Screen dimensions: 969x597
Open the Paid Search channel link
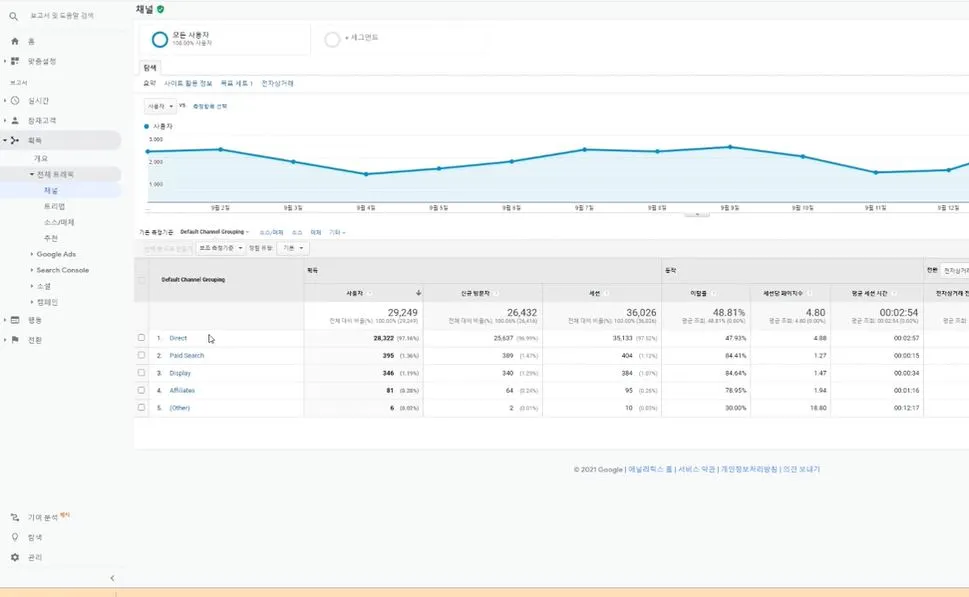coord(187,355)
